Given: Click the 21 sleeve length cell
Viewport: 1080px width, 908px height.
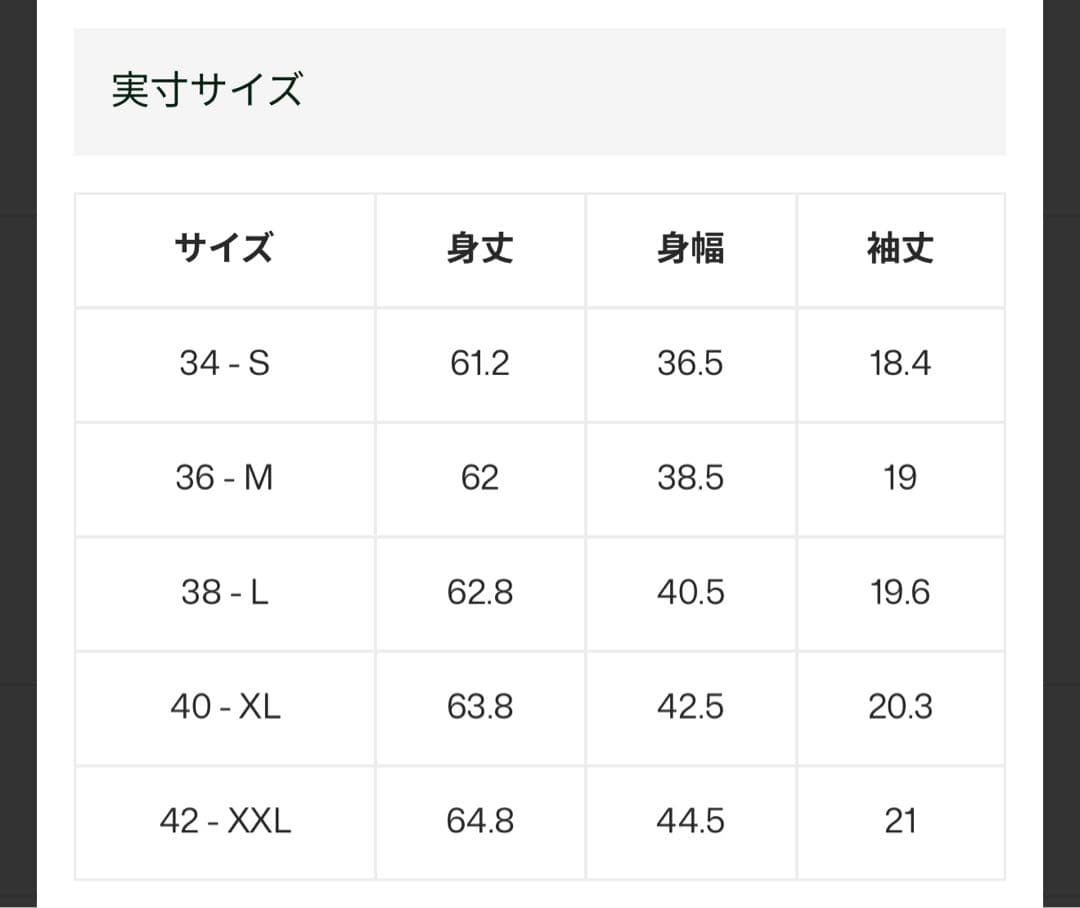Looking at the screenshot, I should [900, 821].
